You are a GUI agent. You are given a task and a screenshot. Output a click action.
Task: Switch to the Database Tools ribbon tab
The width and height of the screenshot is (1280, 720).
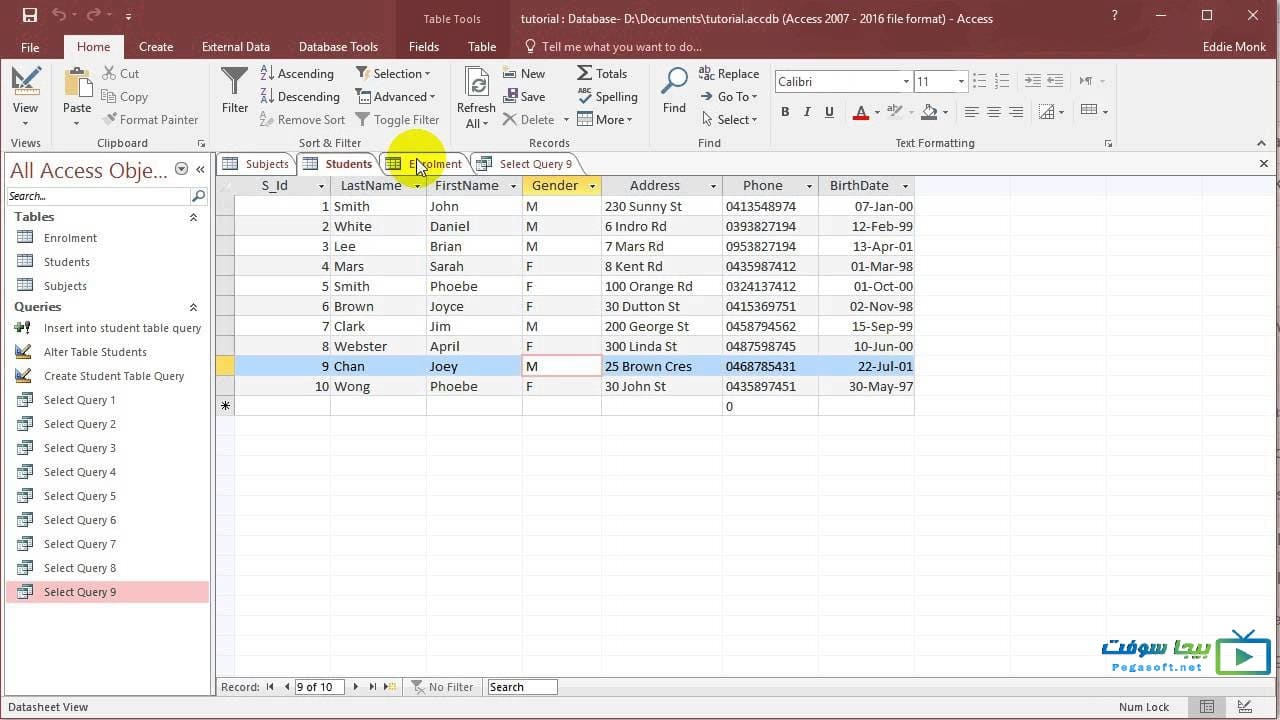click(338, 47)
